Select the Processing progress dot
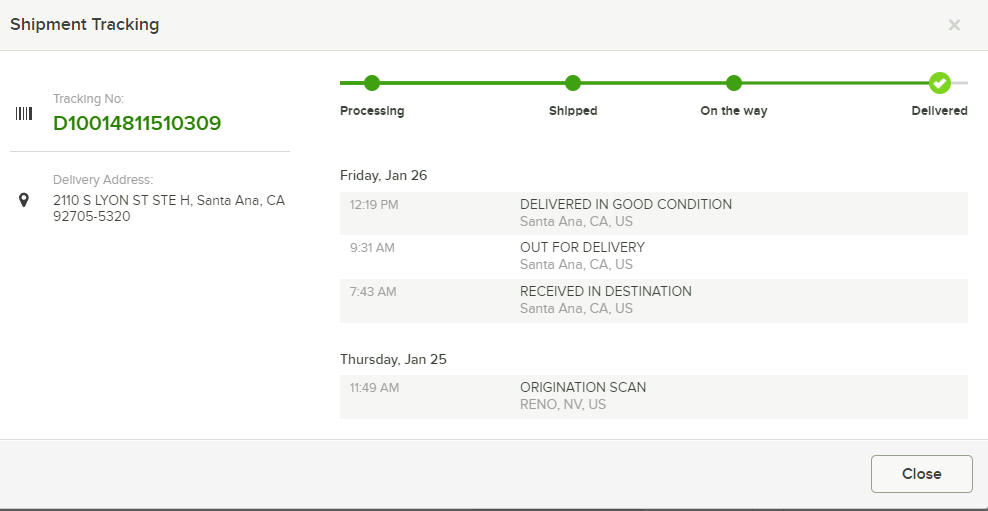This screenshot has width=988, height=511. pos(372,83)
